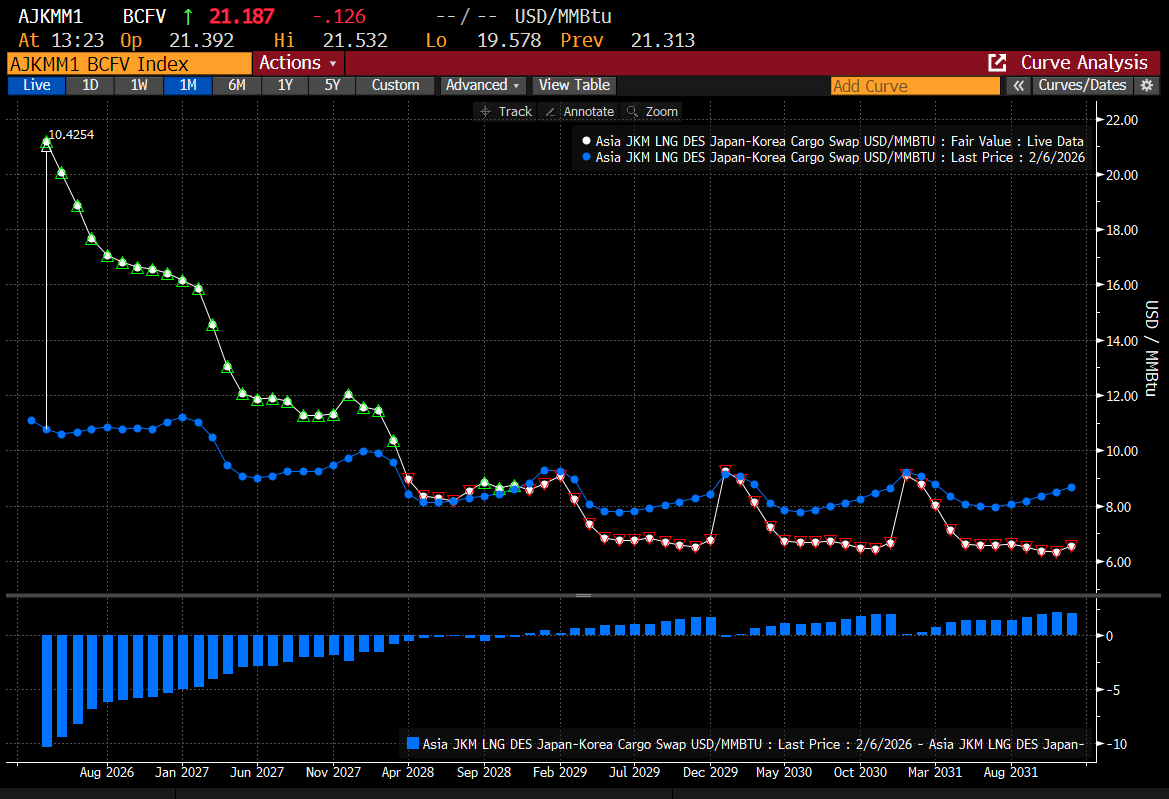
Task: Click the AJKMM1 BCFV Index ticker field
Action: (x=130, y=63)
